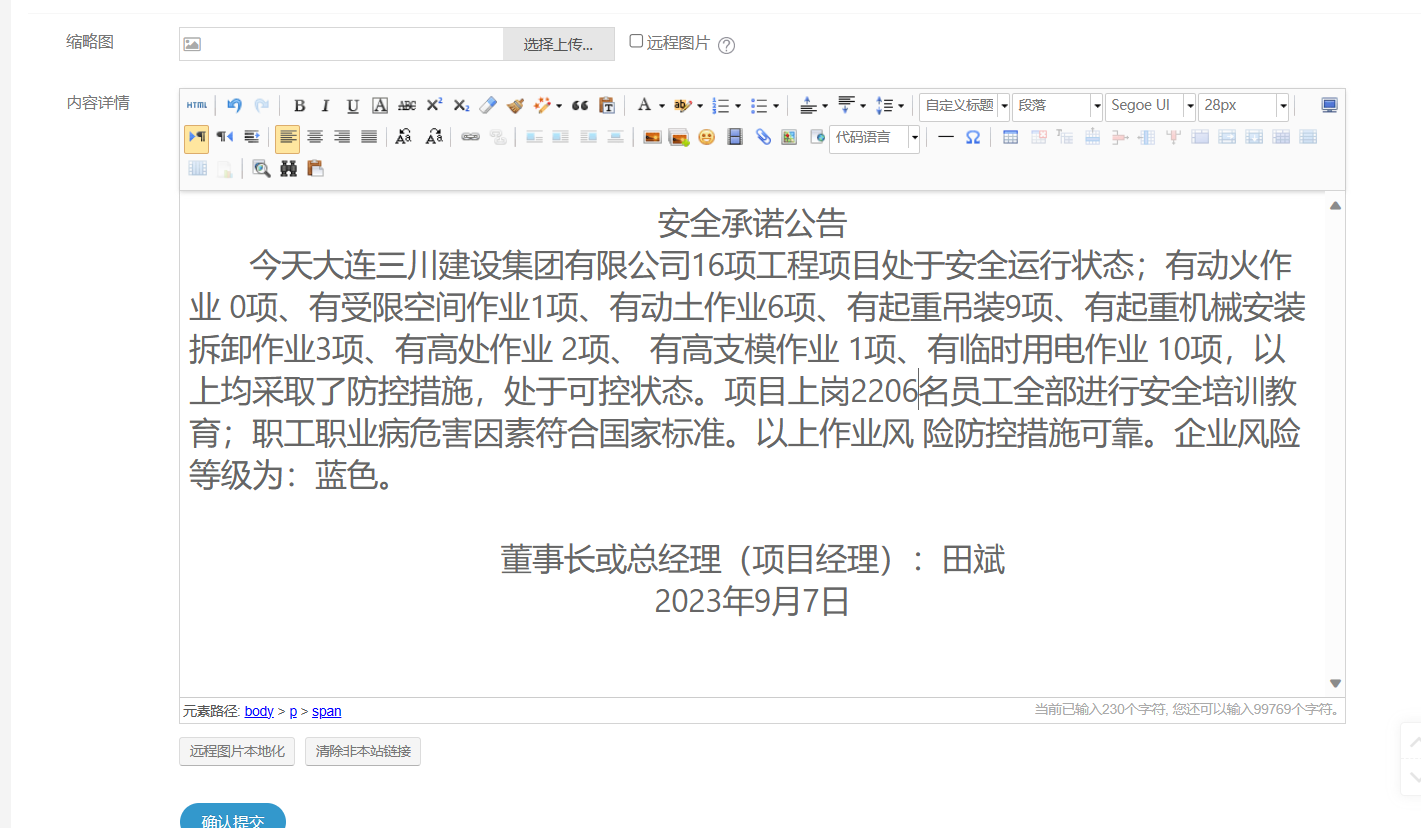Apply the font color A button
The image size is (1421, 828).
click(644, 105)
